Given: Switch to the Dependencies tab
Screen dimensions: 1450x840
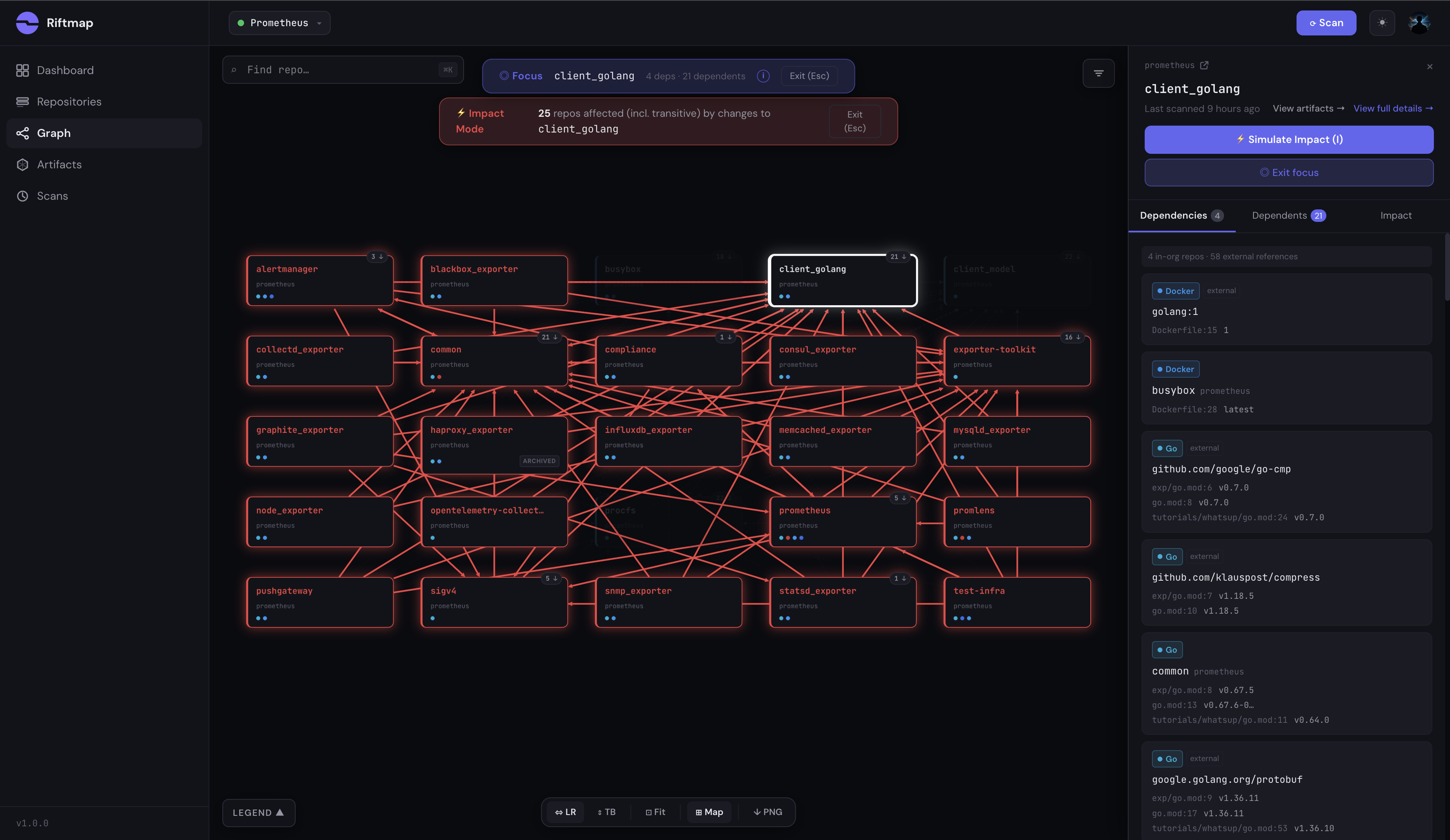Looking at the screenshot, I should click(1181, 216).
